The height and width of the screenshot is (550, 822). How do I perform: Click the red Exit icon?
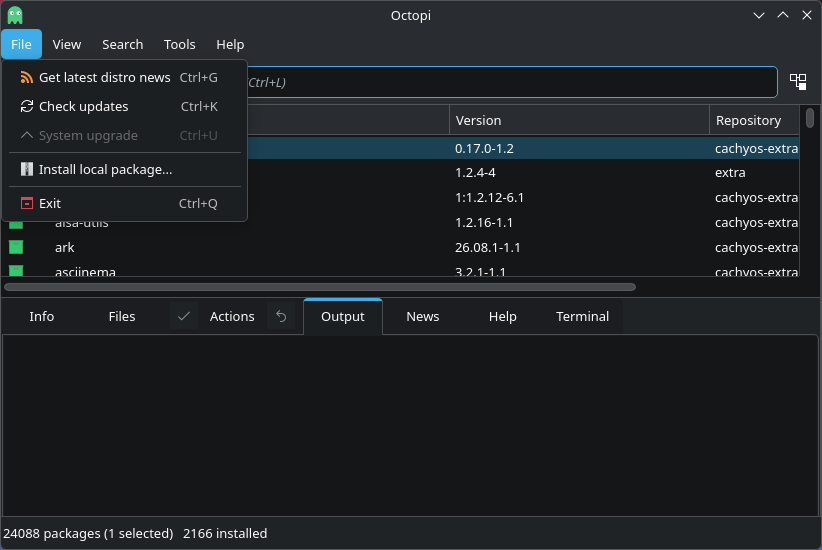click(26, 203)
